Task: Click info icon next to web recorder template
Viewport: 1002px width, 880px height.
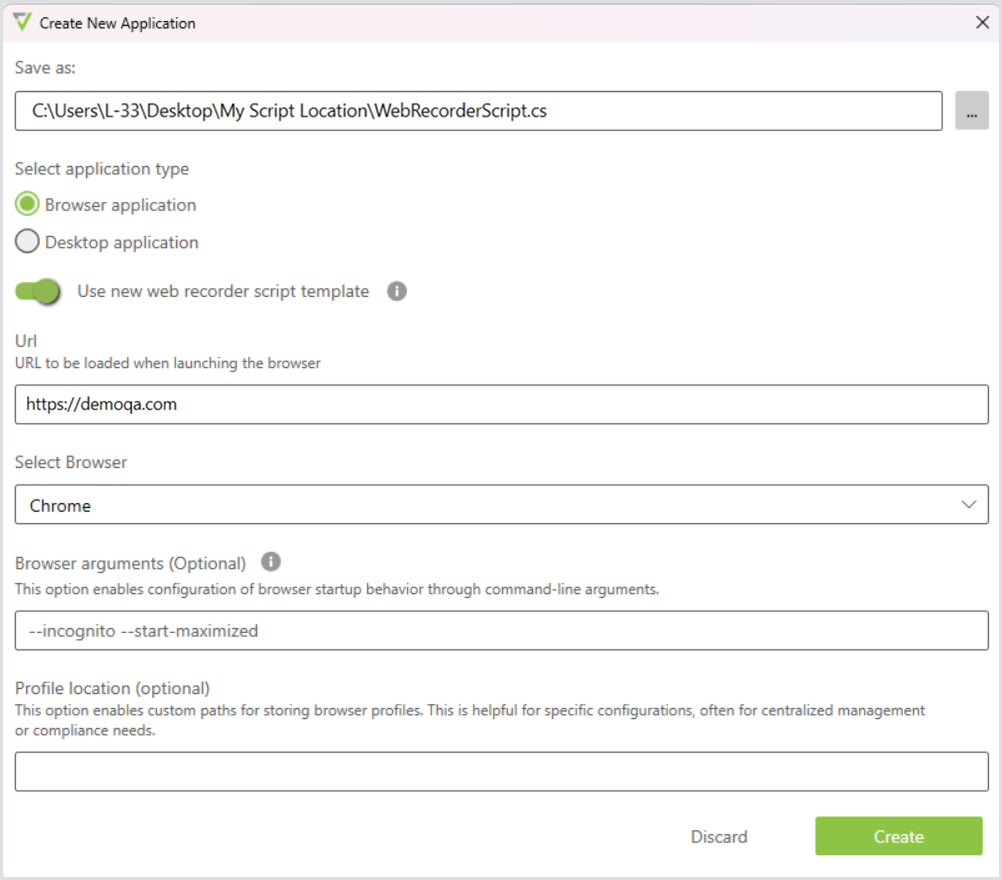Action: (x=397, y=292)
